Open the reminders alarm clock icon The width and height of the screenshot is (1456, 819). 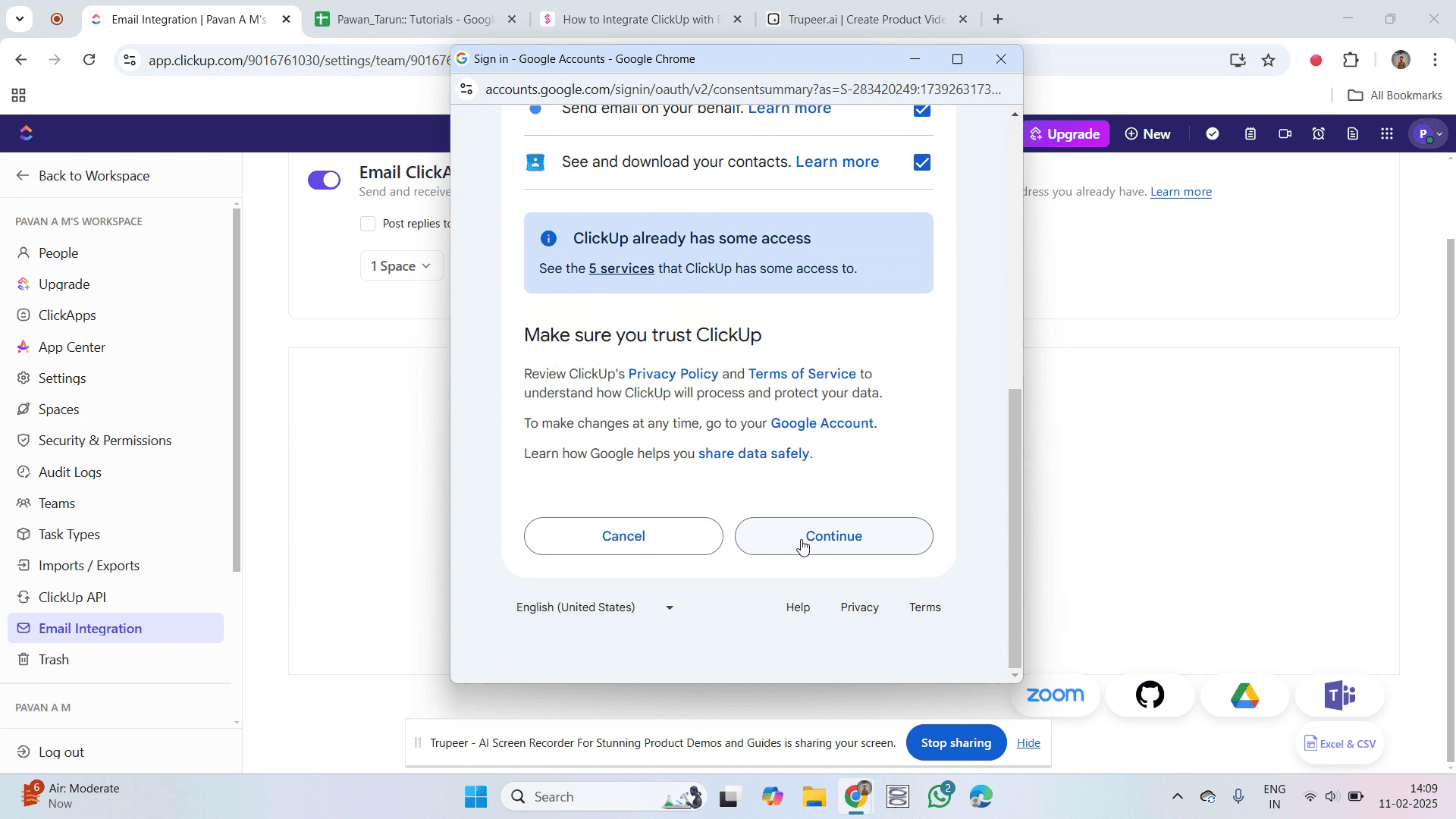1319,134
